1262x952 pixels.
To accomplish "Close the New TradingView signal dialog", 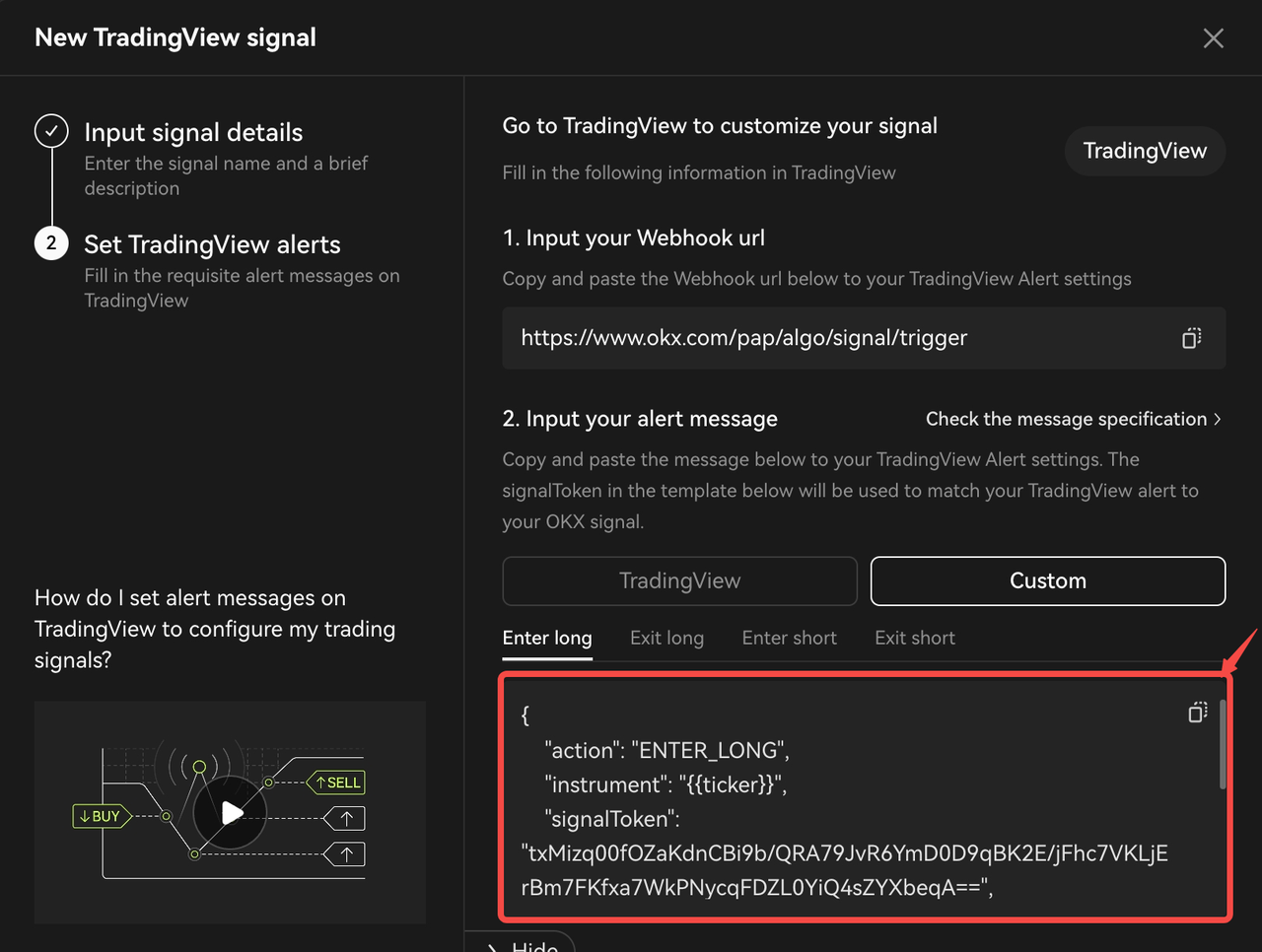I will click(1213, 37).
